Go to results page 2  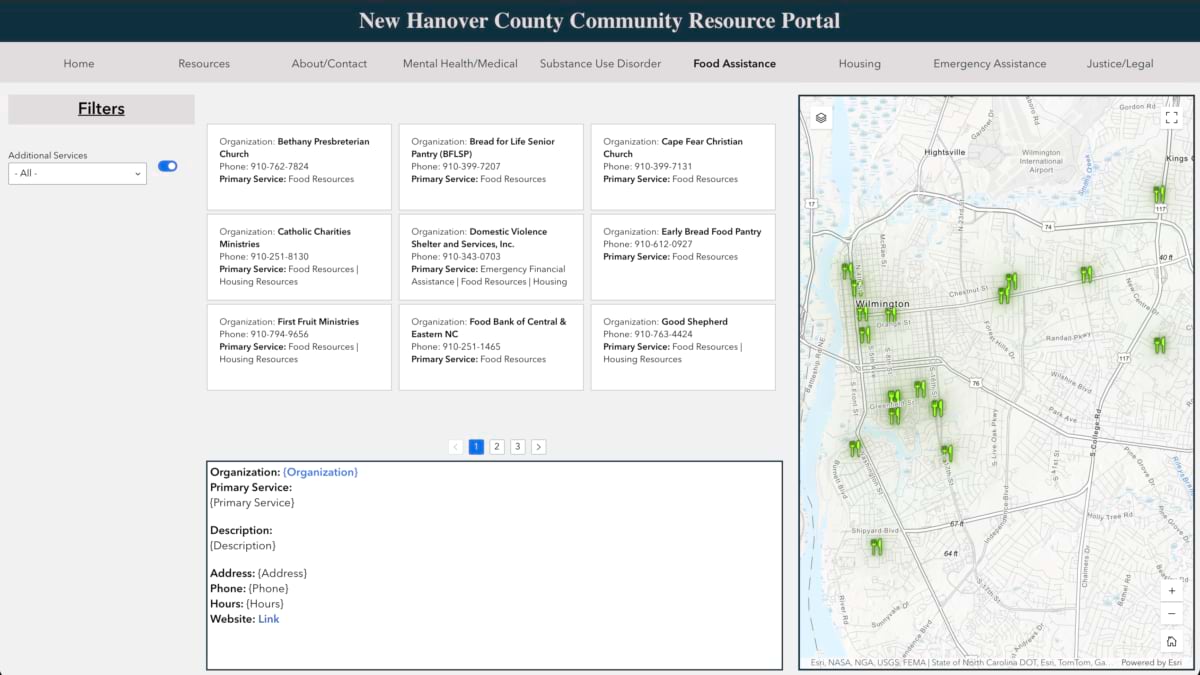coord(497,447)
